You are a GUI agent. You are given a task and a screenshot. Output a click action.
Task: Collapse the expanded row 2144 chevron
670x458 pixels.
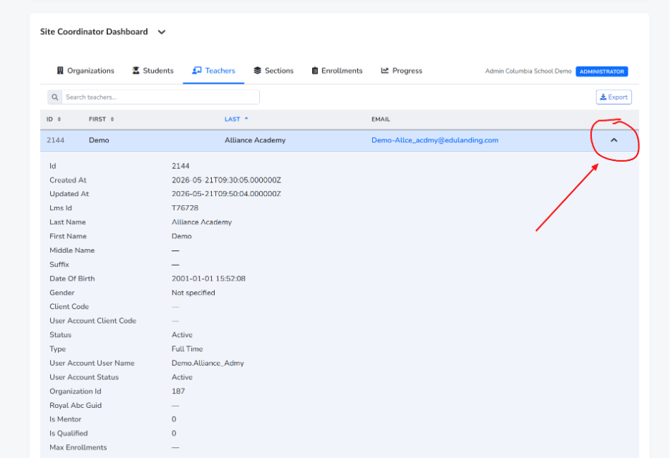614,140
